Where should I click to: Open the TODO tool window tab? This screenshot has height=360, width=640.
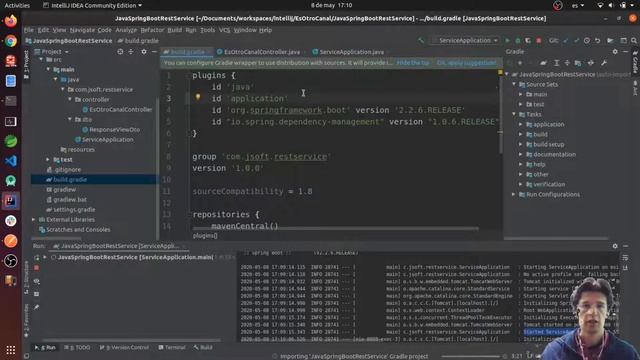coord(77,347)
